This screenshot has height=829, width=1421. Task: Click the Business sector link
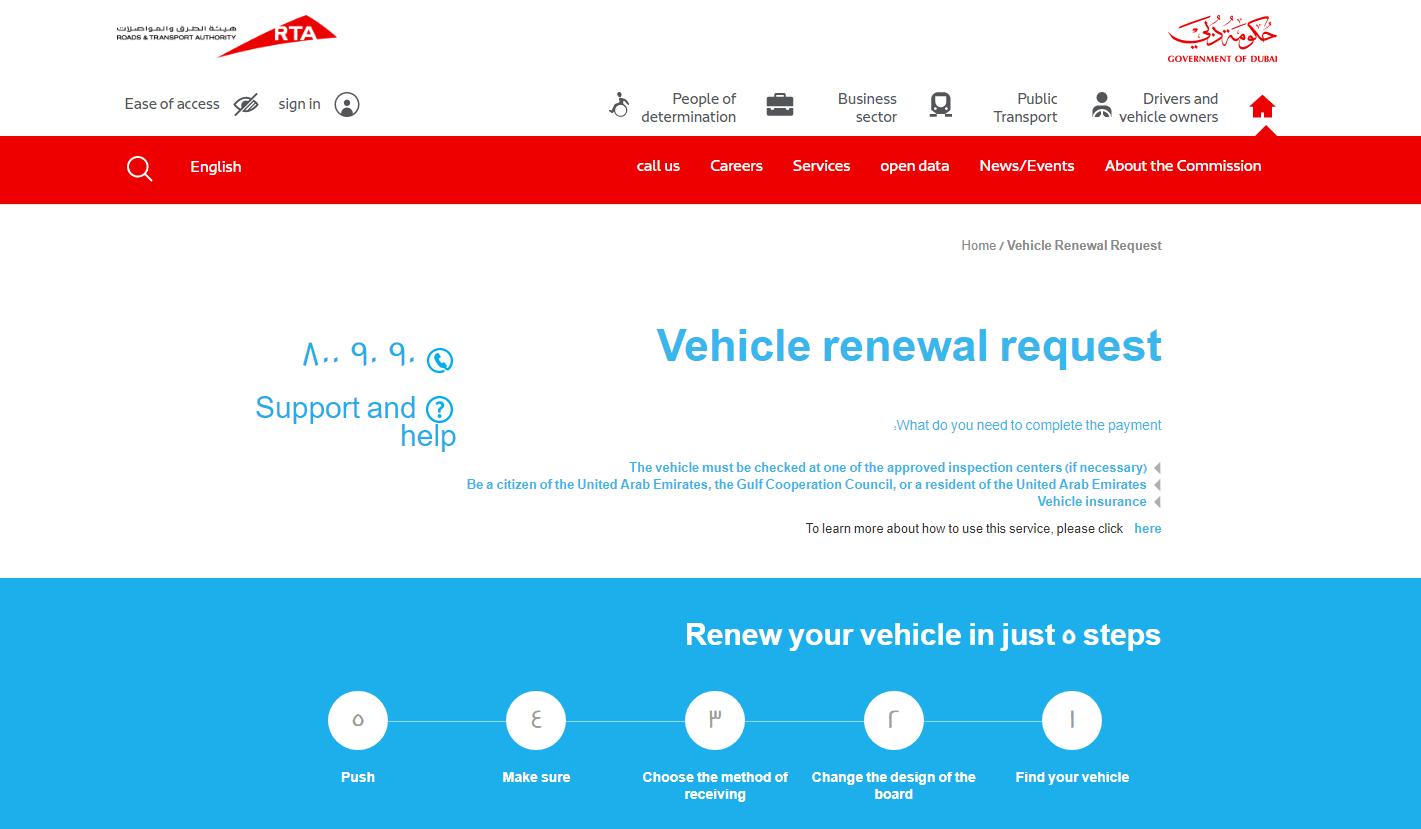[867, 108]
